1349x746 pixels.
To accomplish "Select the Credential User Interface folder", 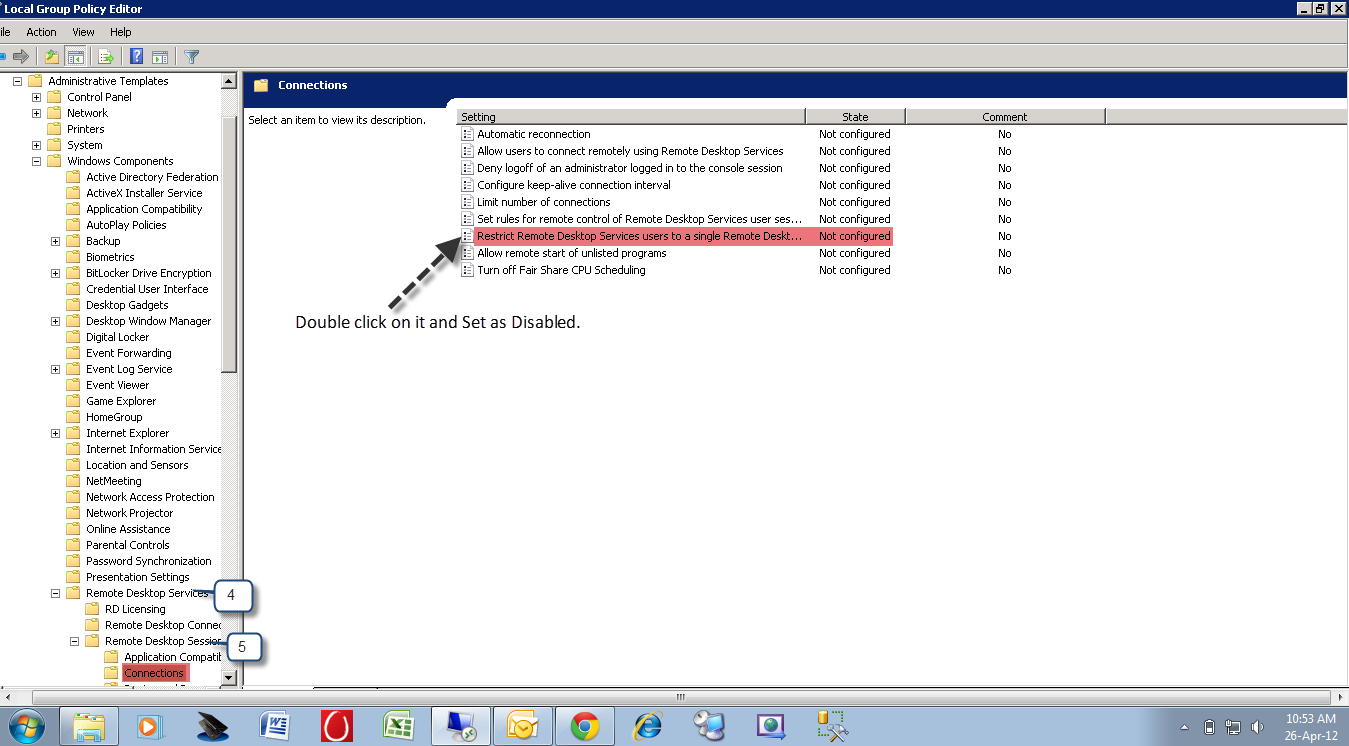I will click(x=147, y=289).
